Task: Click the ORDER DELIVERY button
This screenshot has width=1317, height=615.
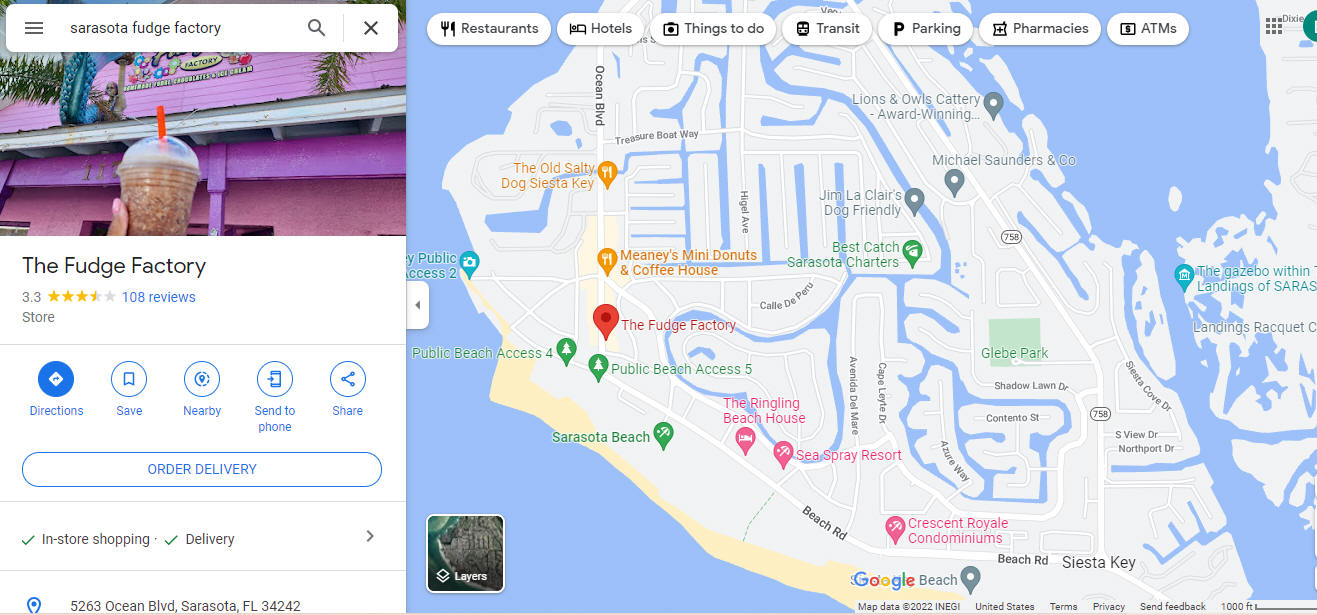Action: [202, 469]
